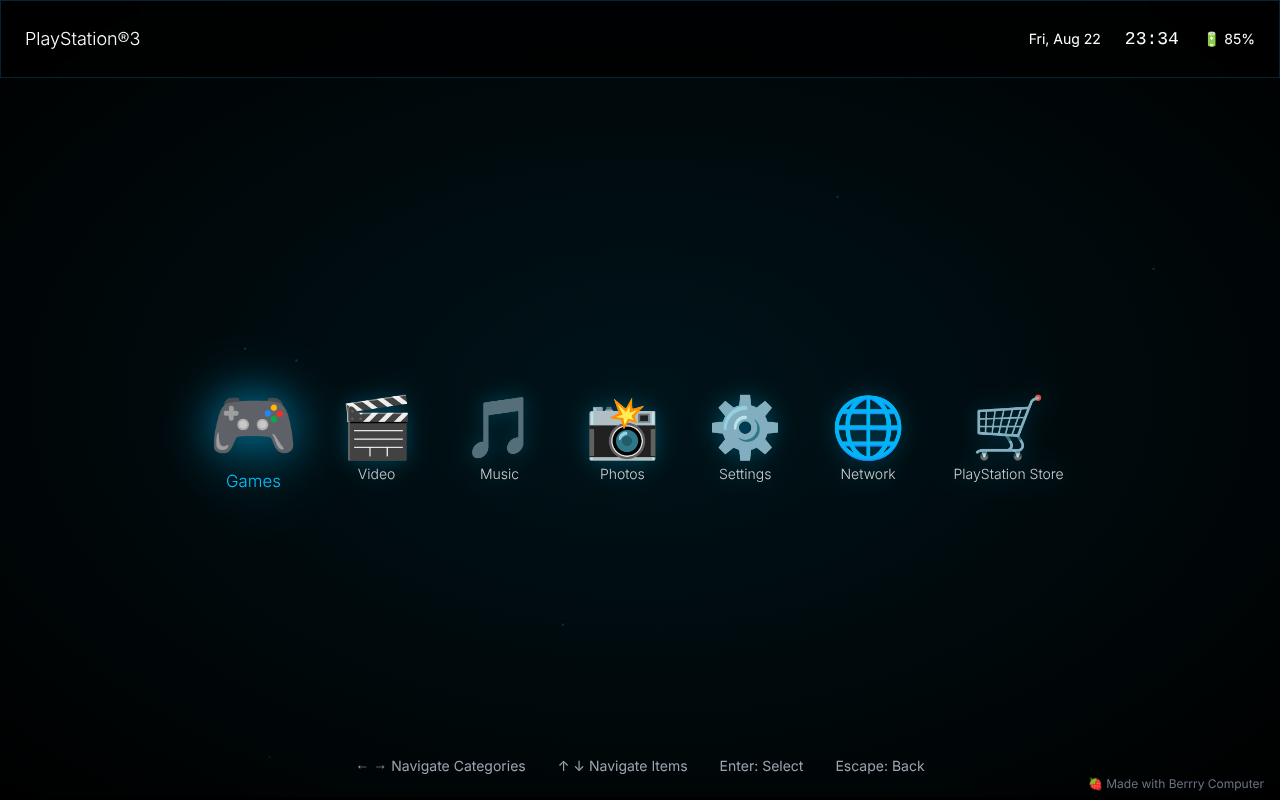1280x800 pixels.
Task: Open the Video clapperboard icon
Action: (376, 427)
